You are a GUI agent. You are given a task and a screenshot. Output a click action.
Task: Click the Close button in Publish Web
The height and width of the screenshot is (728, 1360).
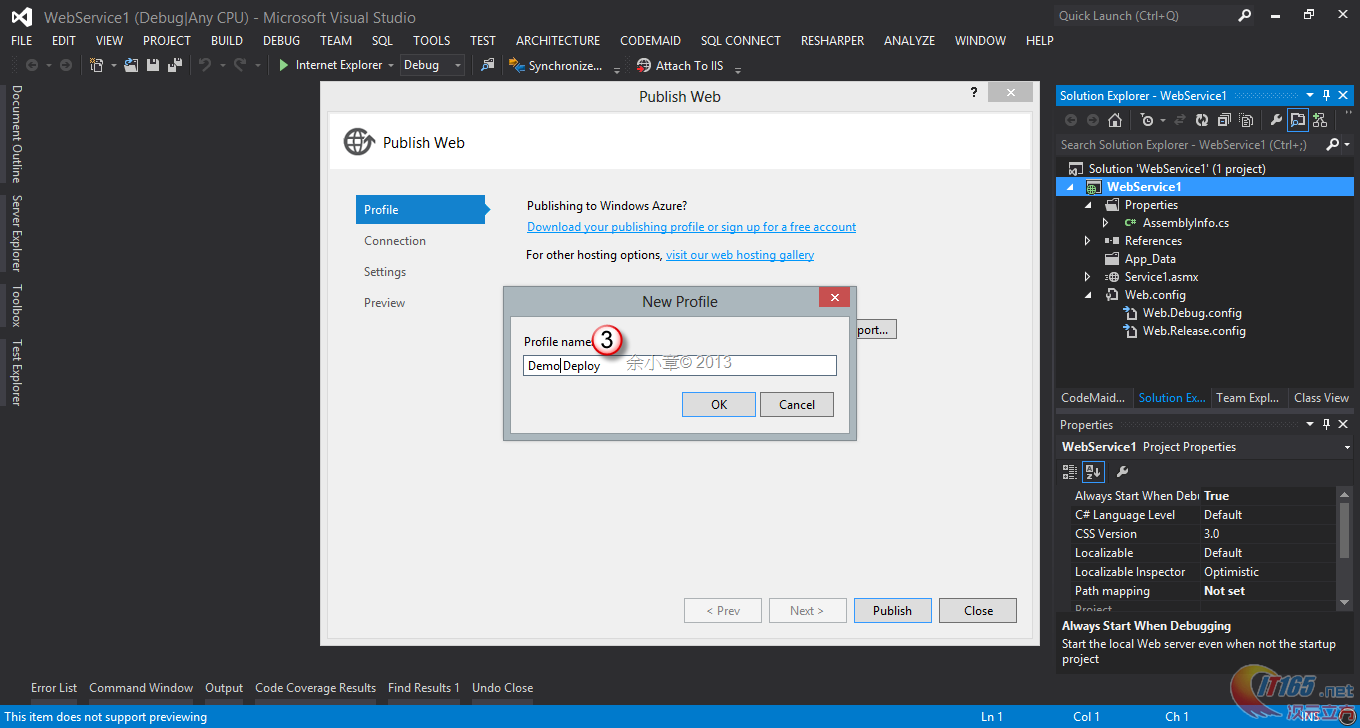978,611
